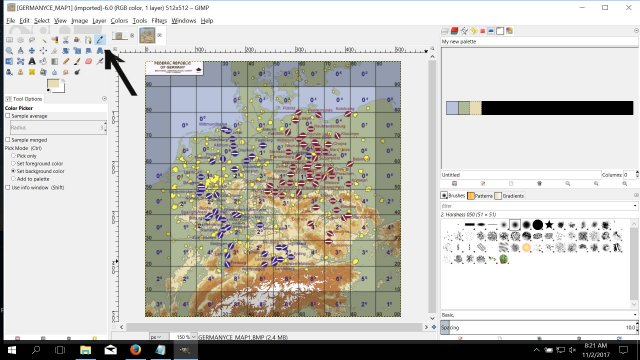Select the Eraser tool

click(x=89, y=62)
